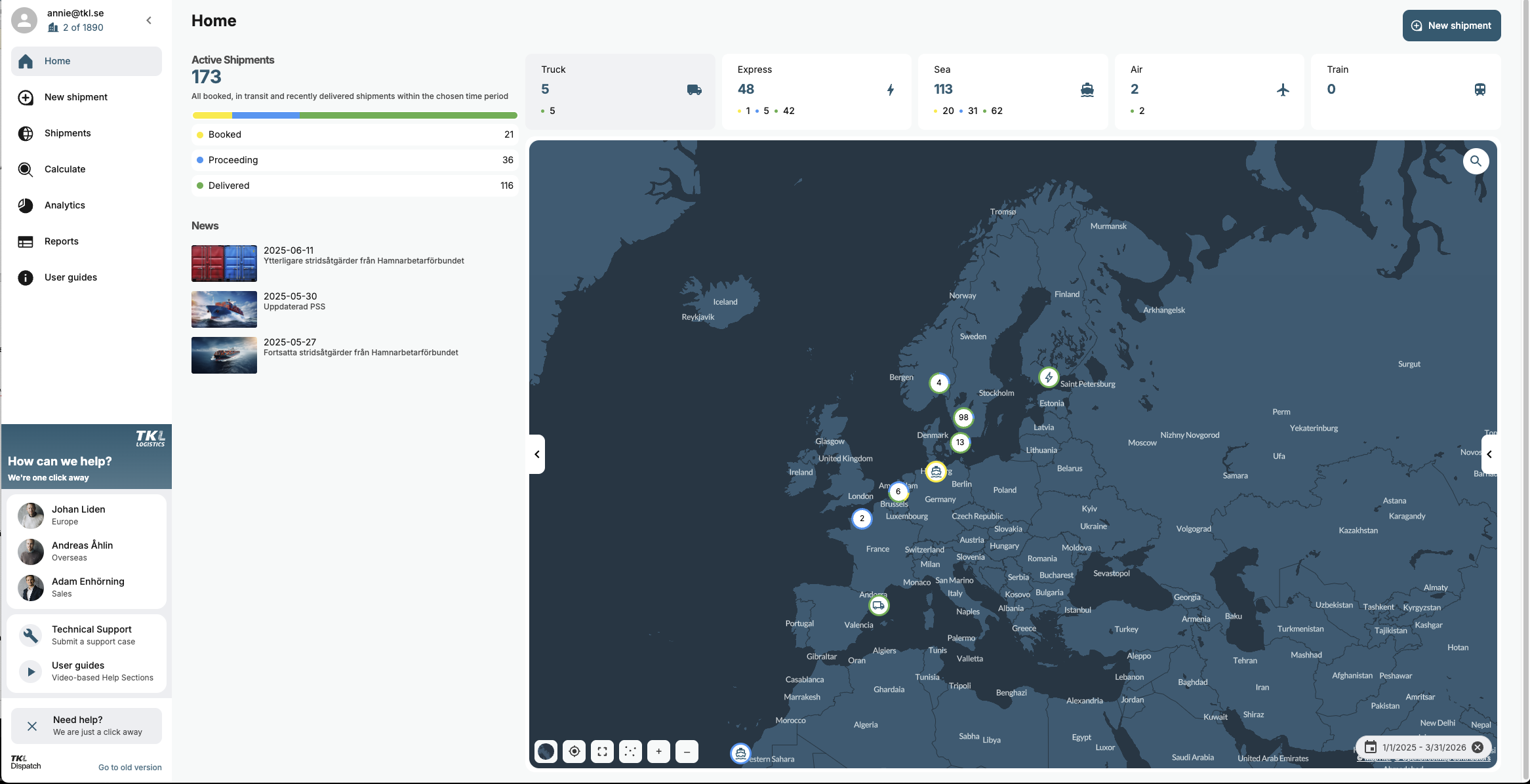This screenshot has height=784, width=1530.
Task: Select the Sea shipments card
Action: click(1013, 90)
